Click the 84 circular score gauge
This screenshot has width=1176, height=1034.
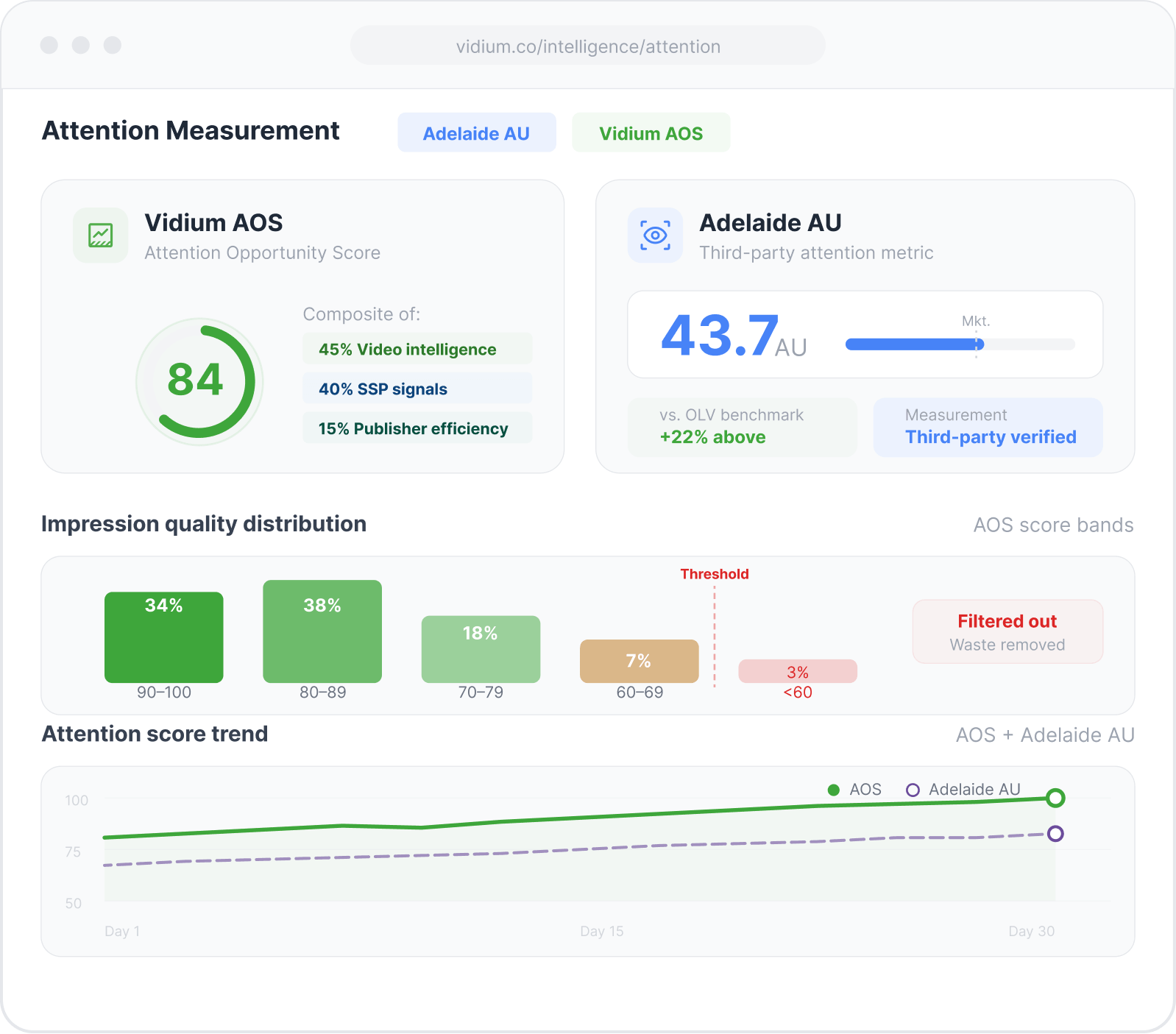click(x=199, y=382)
